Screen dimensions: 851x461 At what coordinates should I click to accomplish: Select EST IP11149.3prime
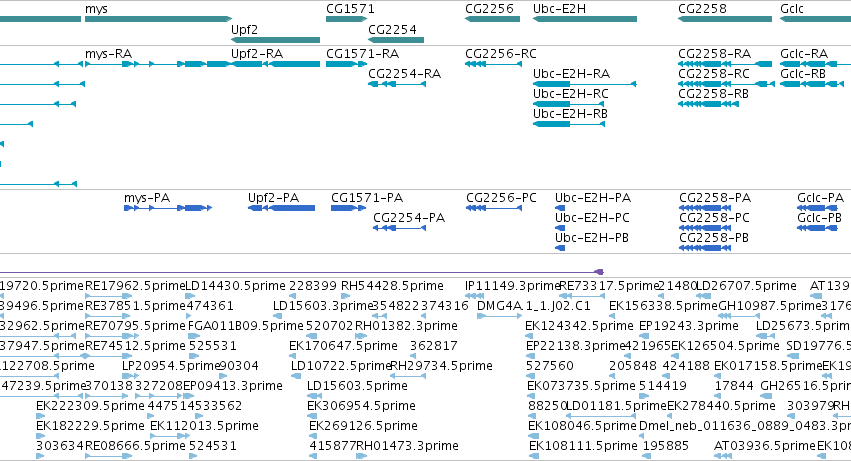click(513, 286)
